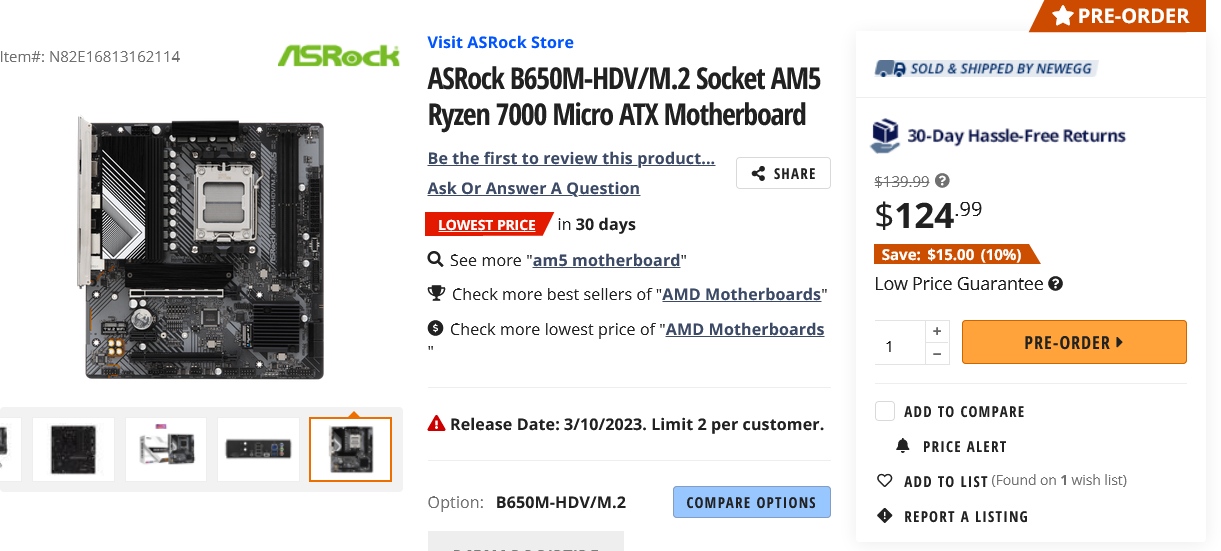Click the Price Alert bell icon
1221x551 pixels.
coord(903,446)
